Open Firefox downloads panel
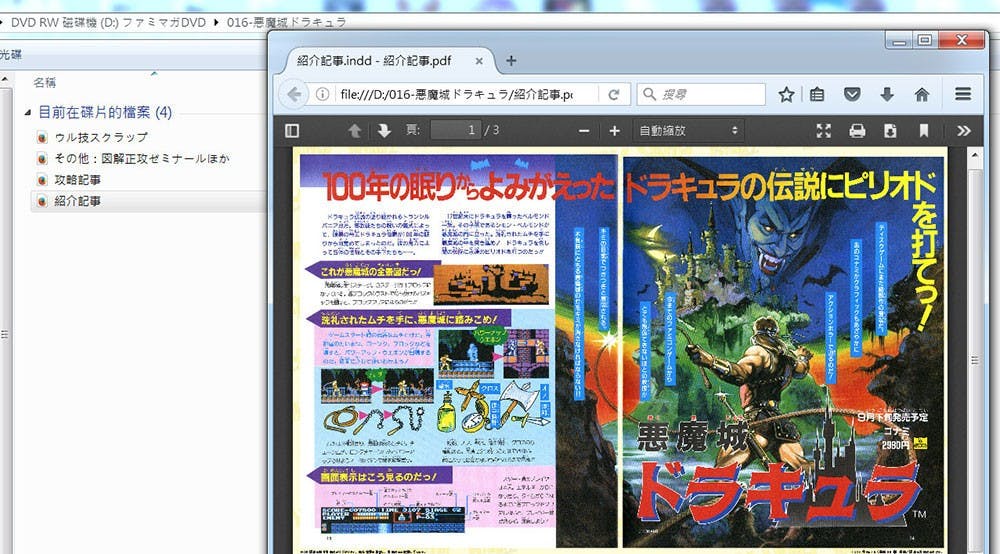Screen dimensions: 1000x554 [886, 94]
